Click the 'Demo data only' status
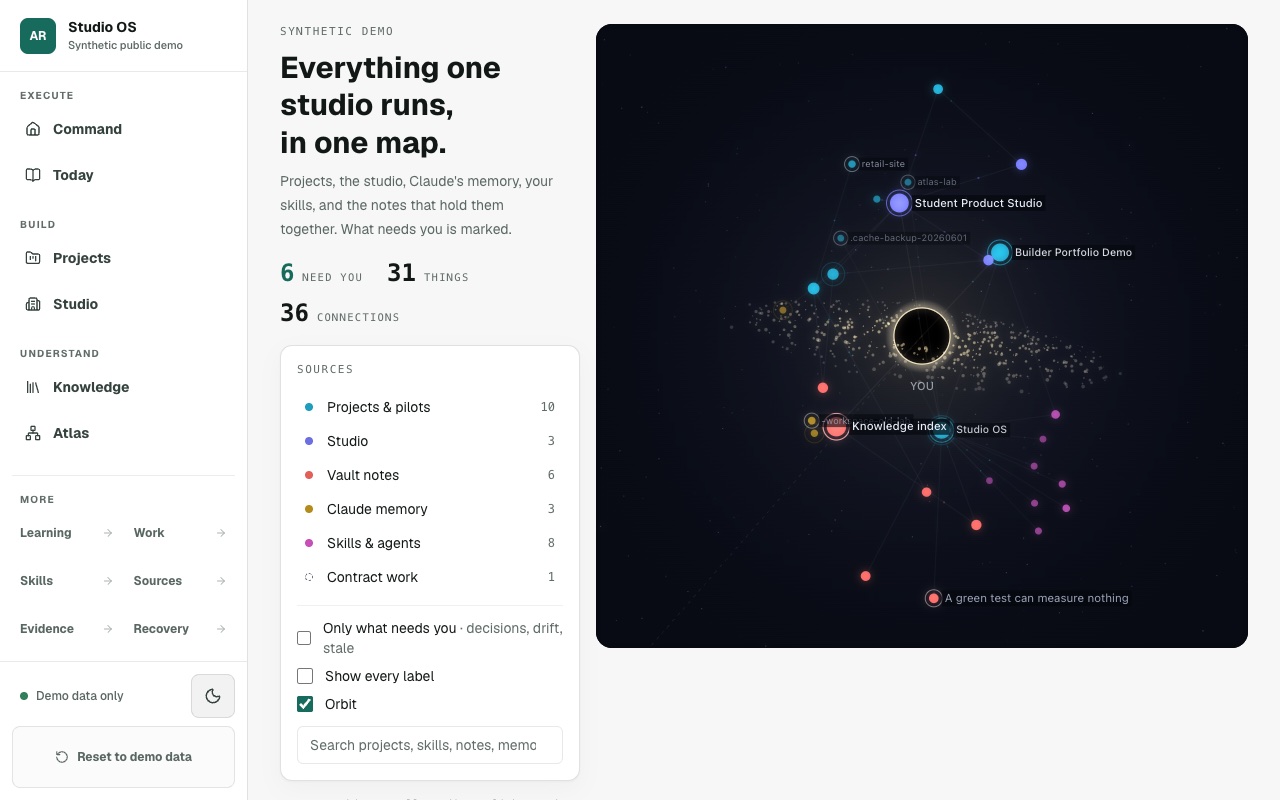 (x=72, y=696)
